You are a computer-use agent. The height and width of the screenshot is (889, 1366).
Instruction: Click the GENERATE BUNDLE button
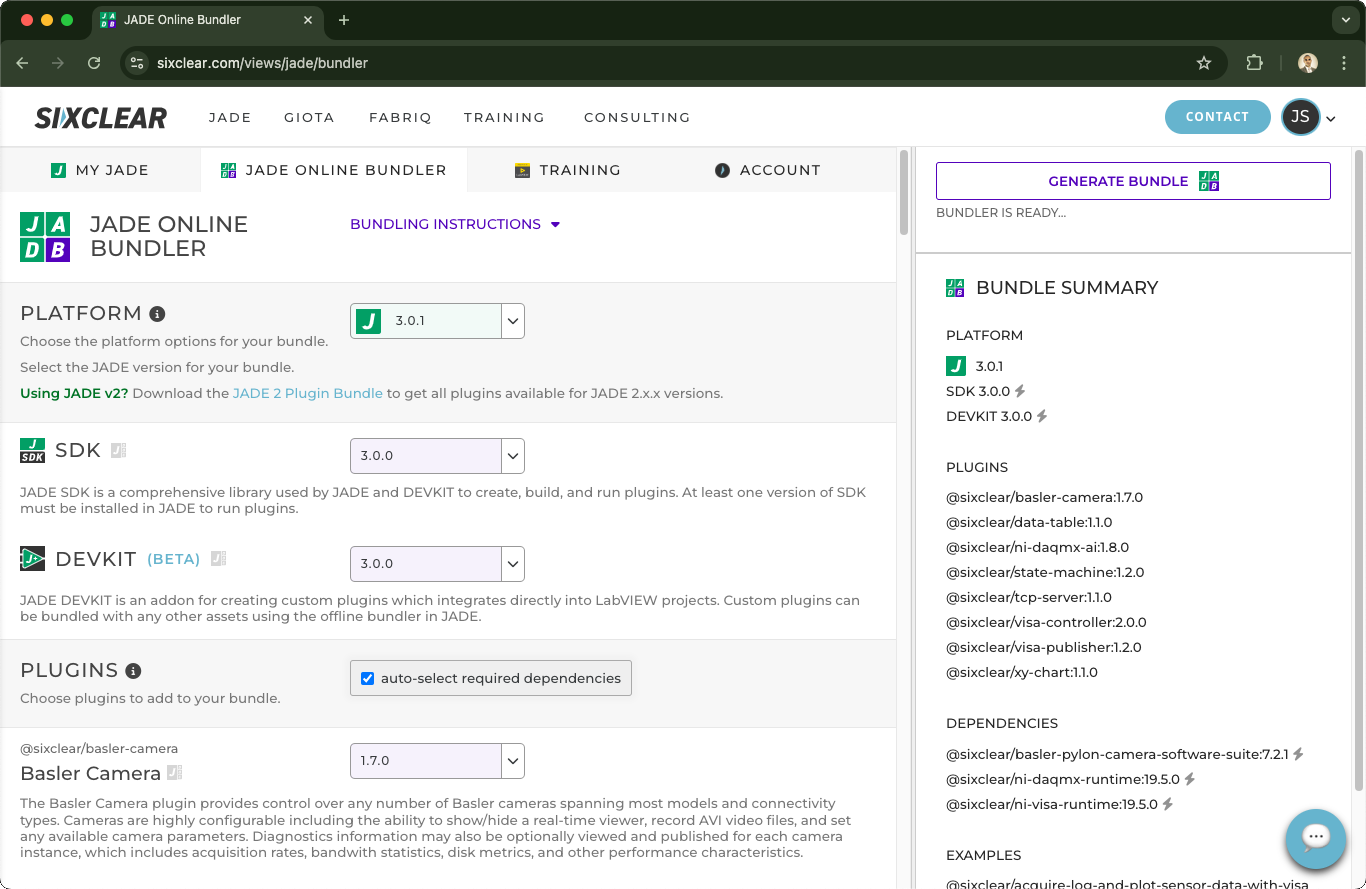(x=1133, y=181)
